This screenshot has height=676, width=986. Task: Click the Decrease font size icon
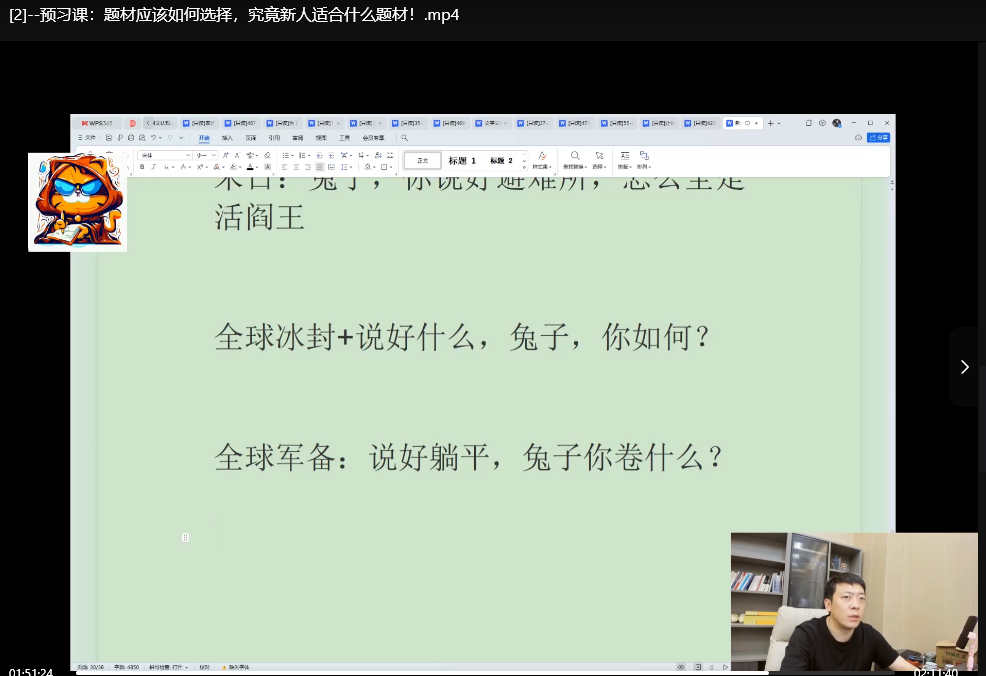(x=236, y=155)
